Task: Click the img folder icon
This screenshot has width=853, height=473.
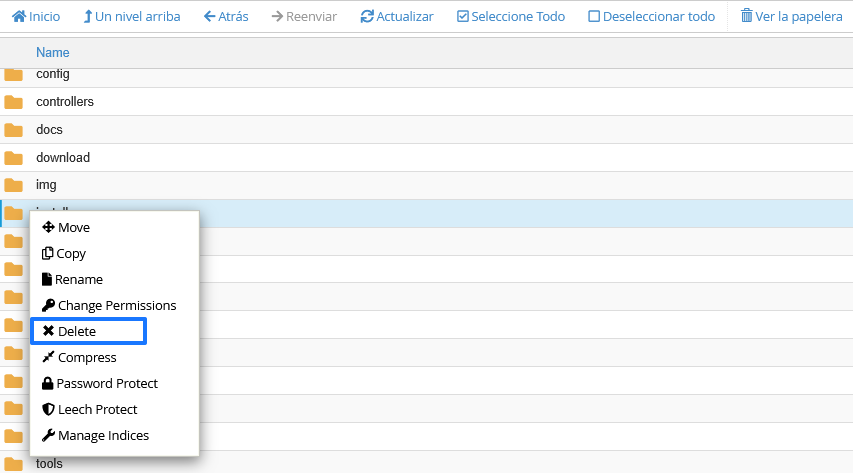Action: click(14, 186)
